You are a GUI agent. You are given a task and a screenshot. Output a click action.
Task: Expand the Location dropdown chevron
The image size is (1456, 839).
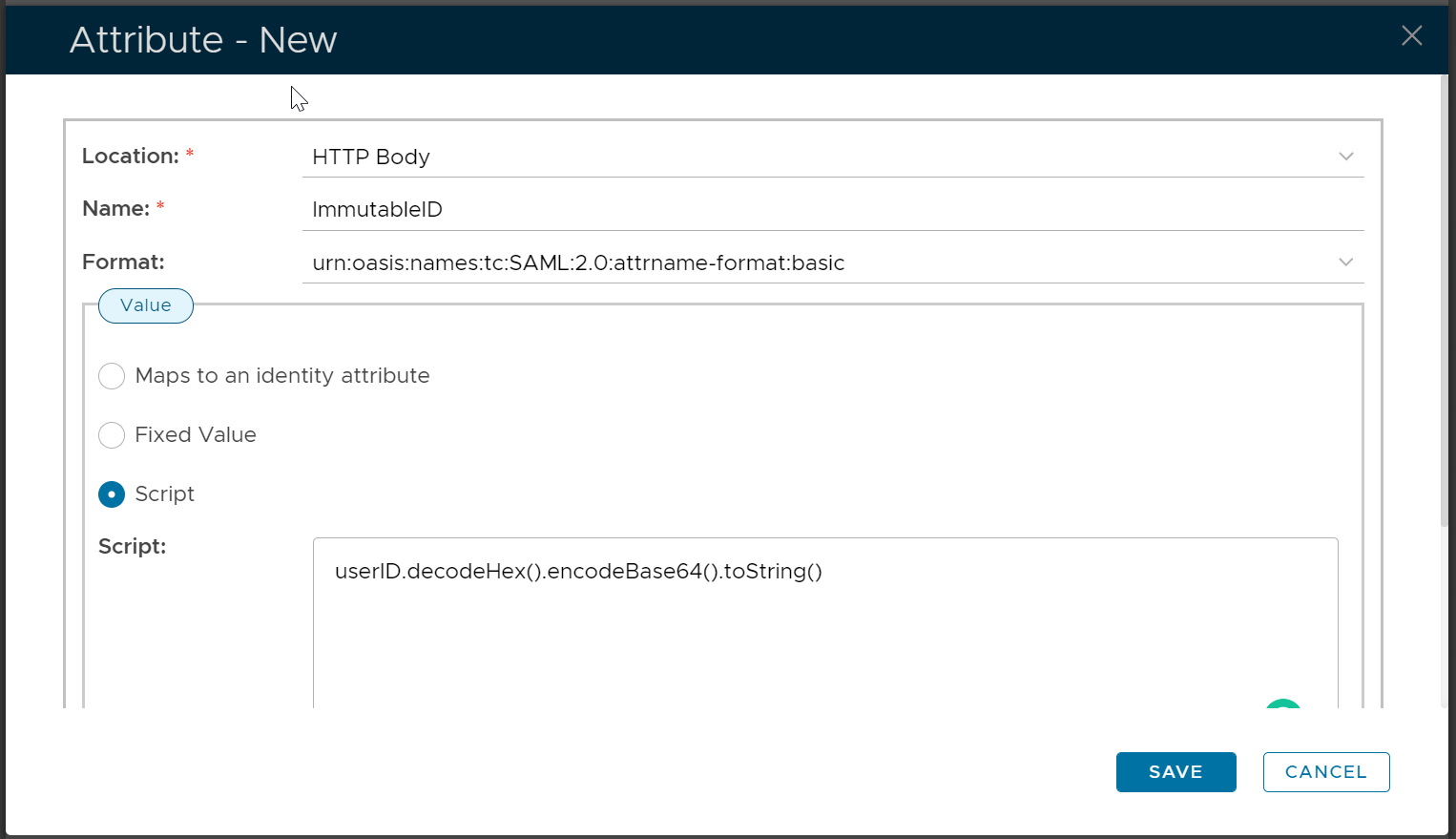pyautogui.click(x=1345, y=157)
